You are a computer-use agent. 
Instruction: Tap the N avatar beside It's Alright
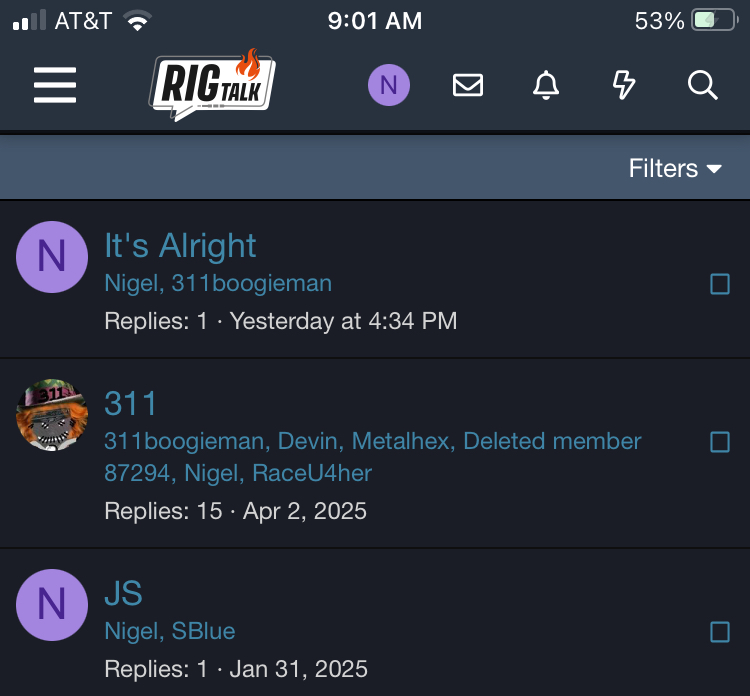click(x=52, y=257)
